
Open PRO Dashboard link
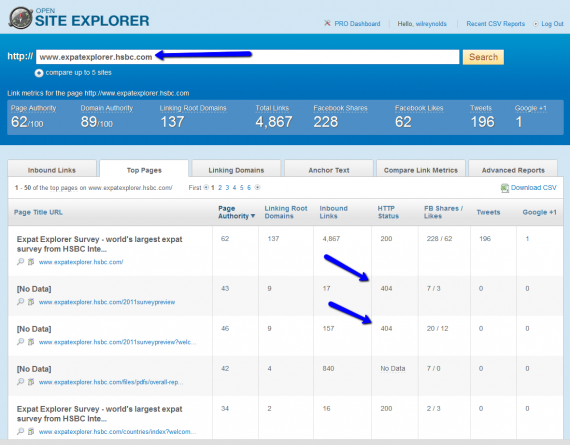pyautogui.click(x=357, y=24)
